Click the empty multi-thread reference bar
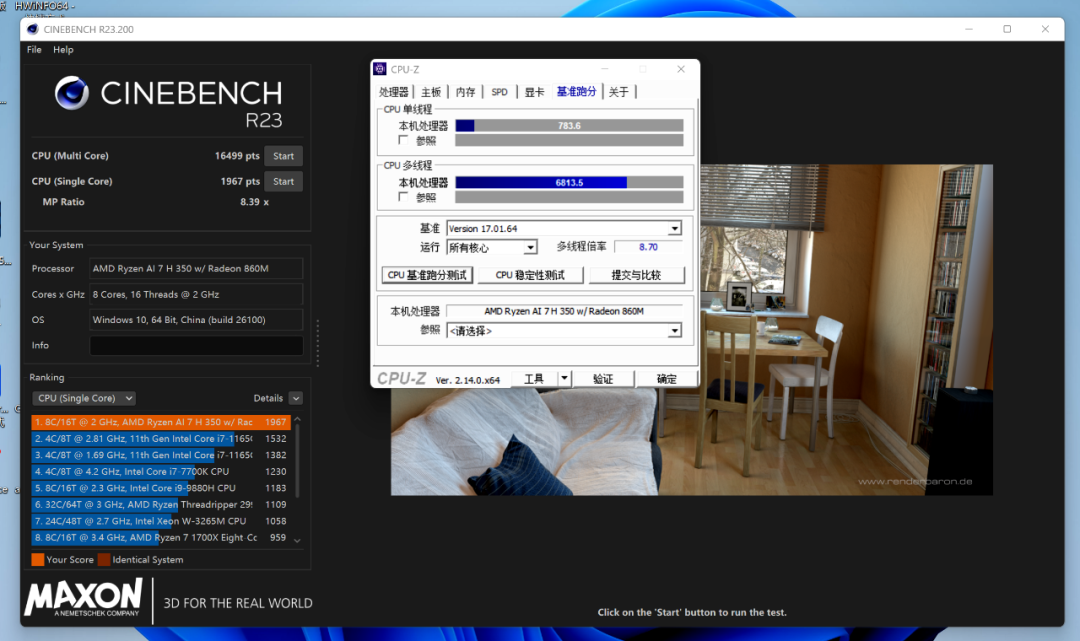The image size is (1080, 641). click(570, 197)
